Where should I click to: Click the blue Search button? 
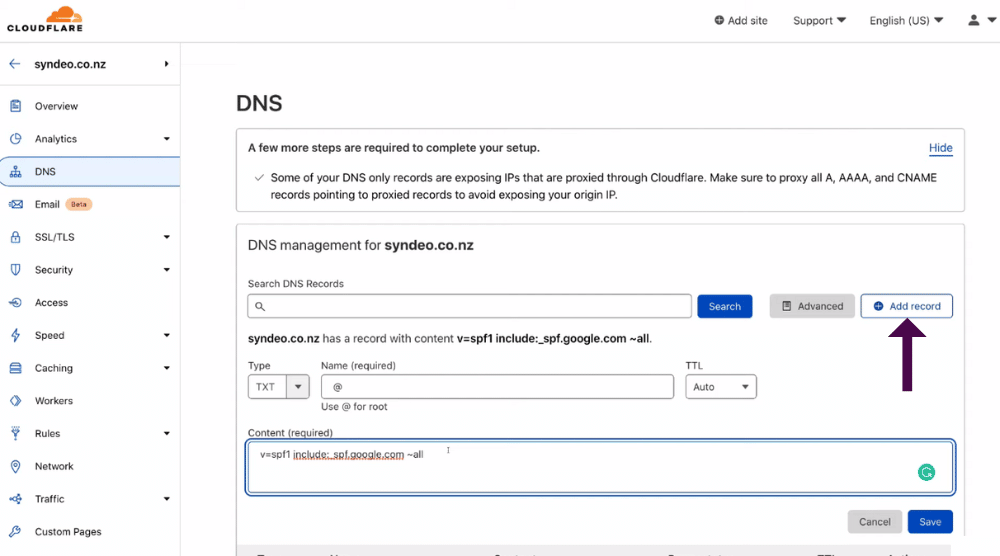click(724, 306)
